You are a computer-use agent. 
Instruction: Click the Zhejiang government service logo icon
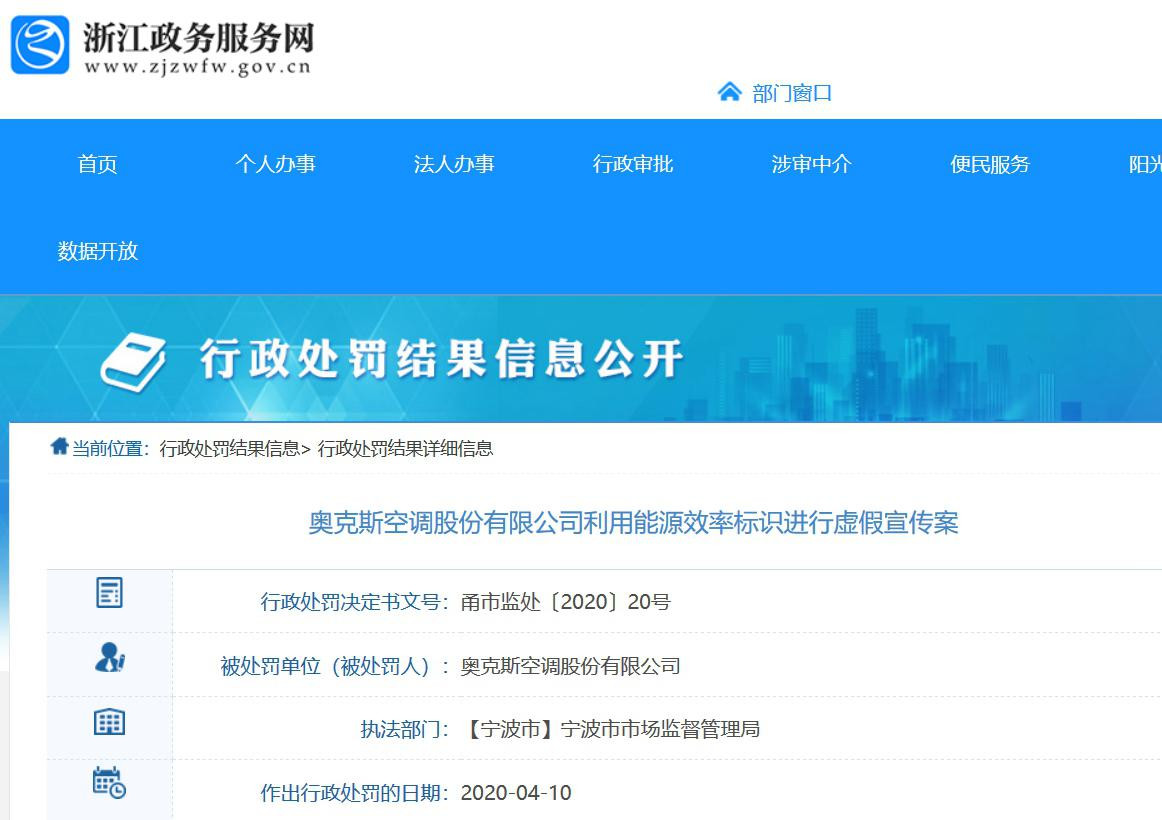(40, 45)
